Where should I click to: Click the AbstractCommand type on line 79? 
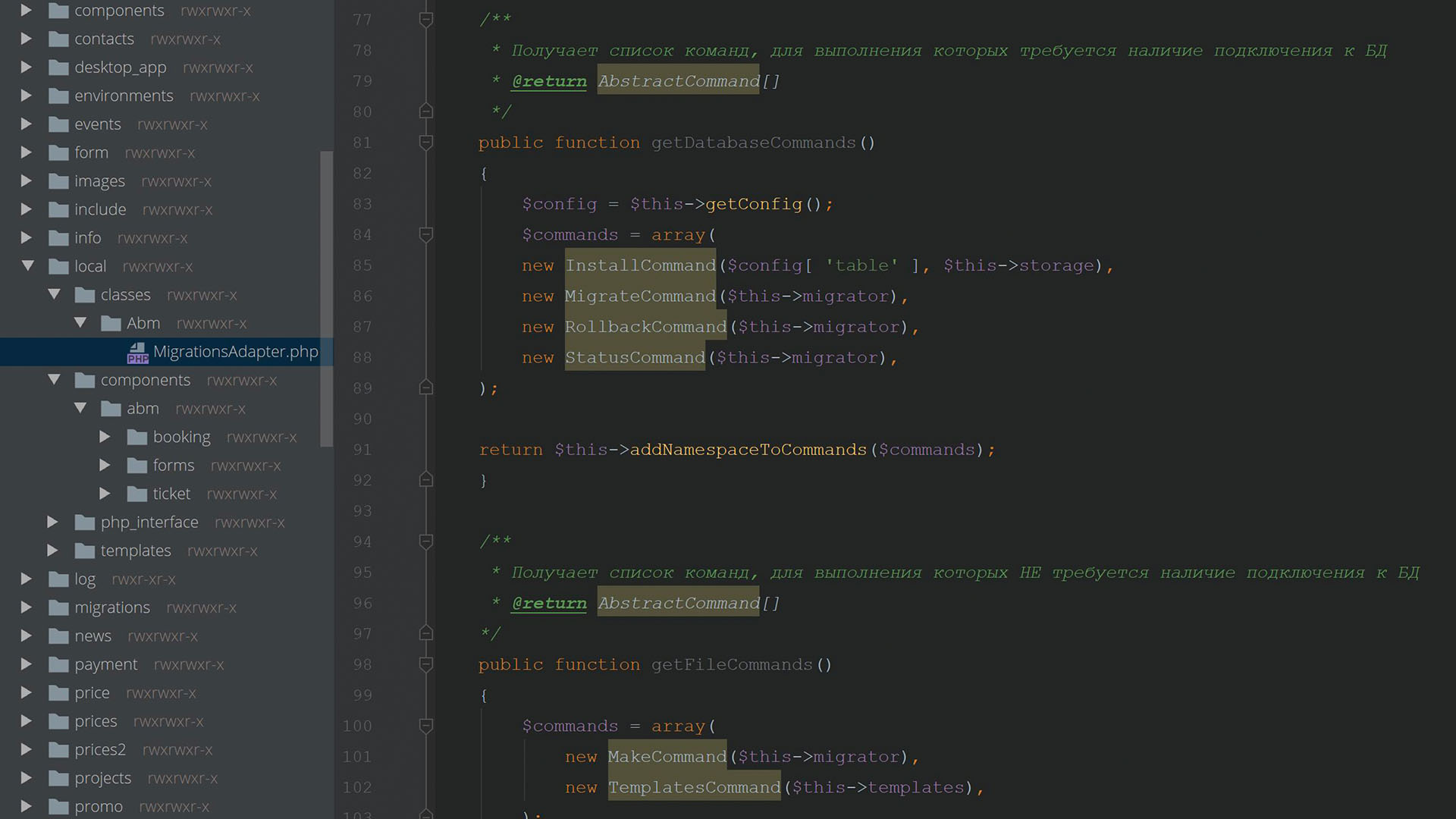679,81
